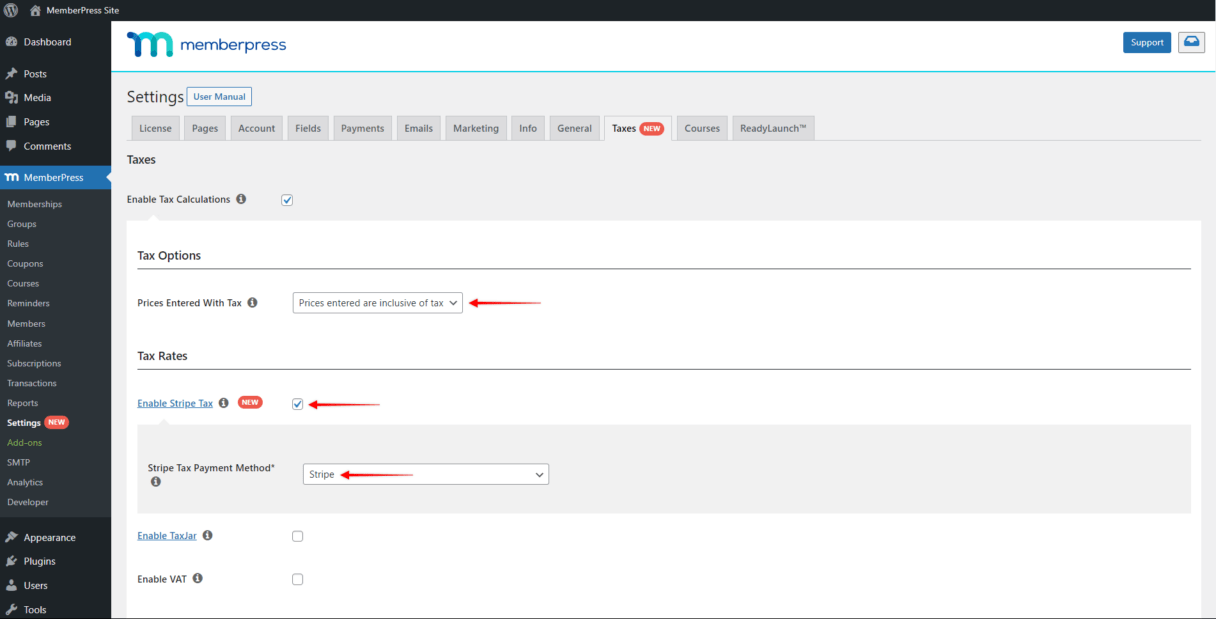Click info icon next to Enable VAT
The height and width of the screenshot is (619, 1216).
point(197,578)
